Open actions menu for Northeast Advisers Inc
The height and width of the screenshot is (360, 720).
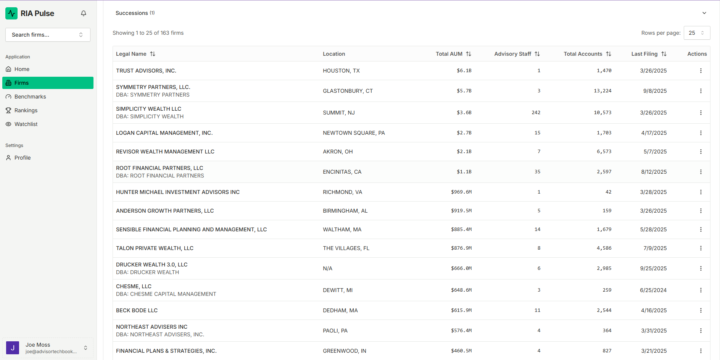tap(701, 331)
